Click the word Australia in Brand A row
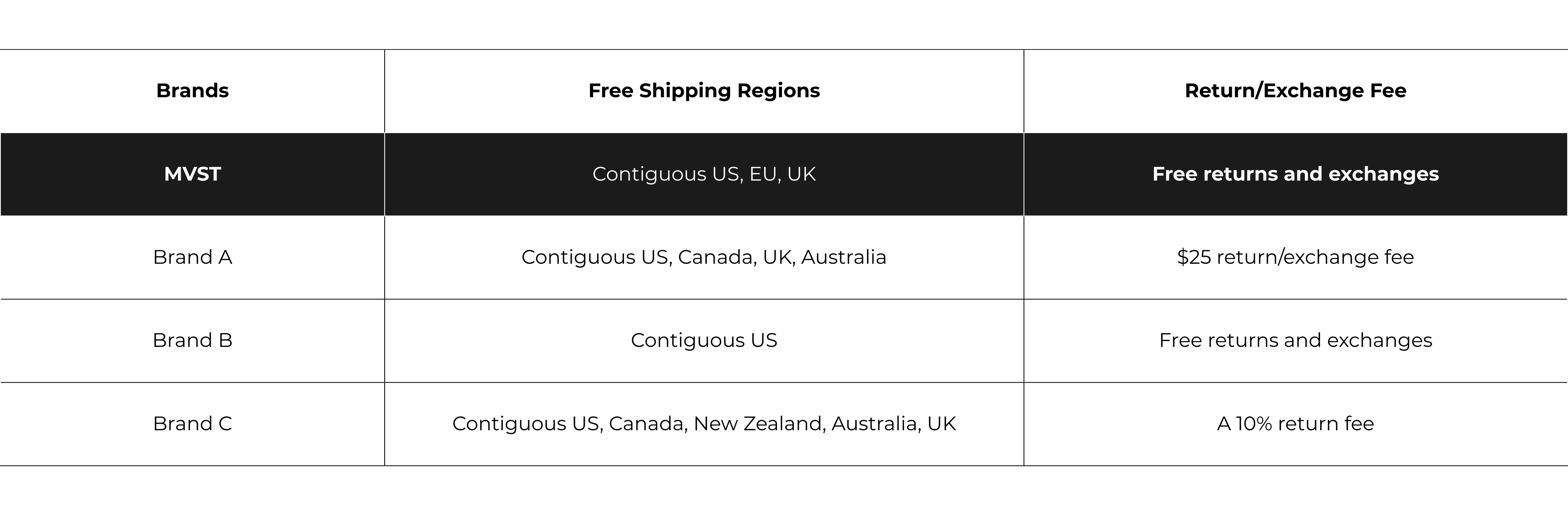The width and height of the screenshot is (1568, 516). click(x=843, y=257)
